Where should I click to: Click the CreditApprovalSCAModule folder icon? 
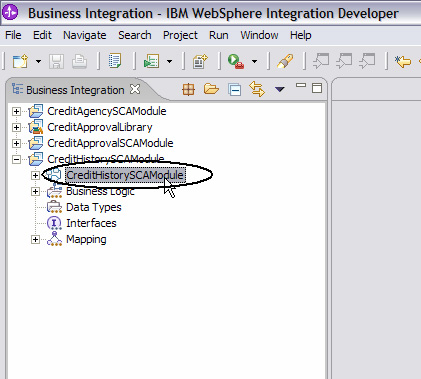(36, 143)
